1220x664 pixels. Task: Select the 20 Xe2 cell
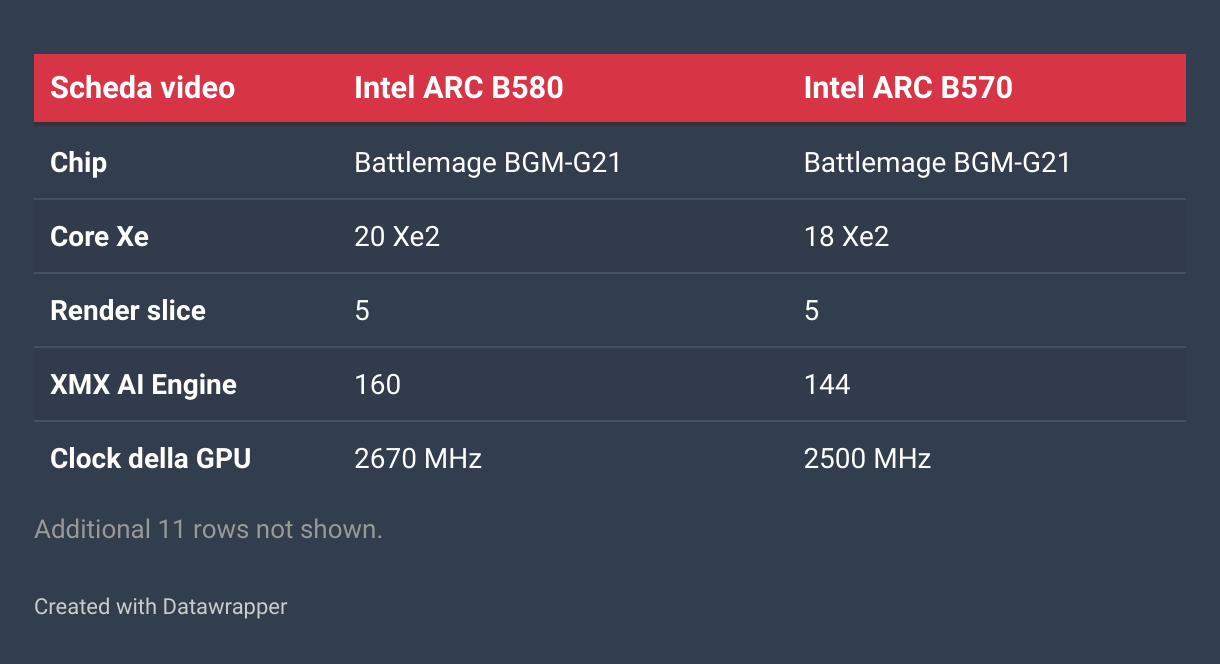tap(397, 236)
